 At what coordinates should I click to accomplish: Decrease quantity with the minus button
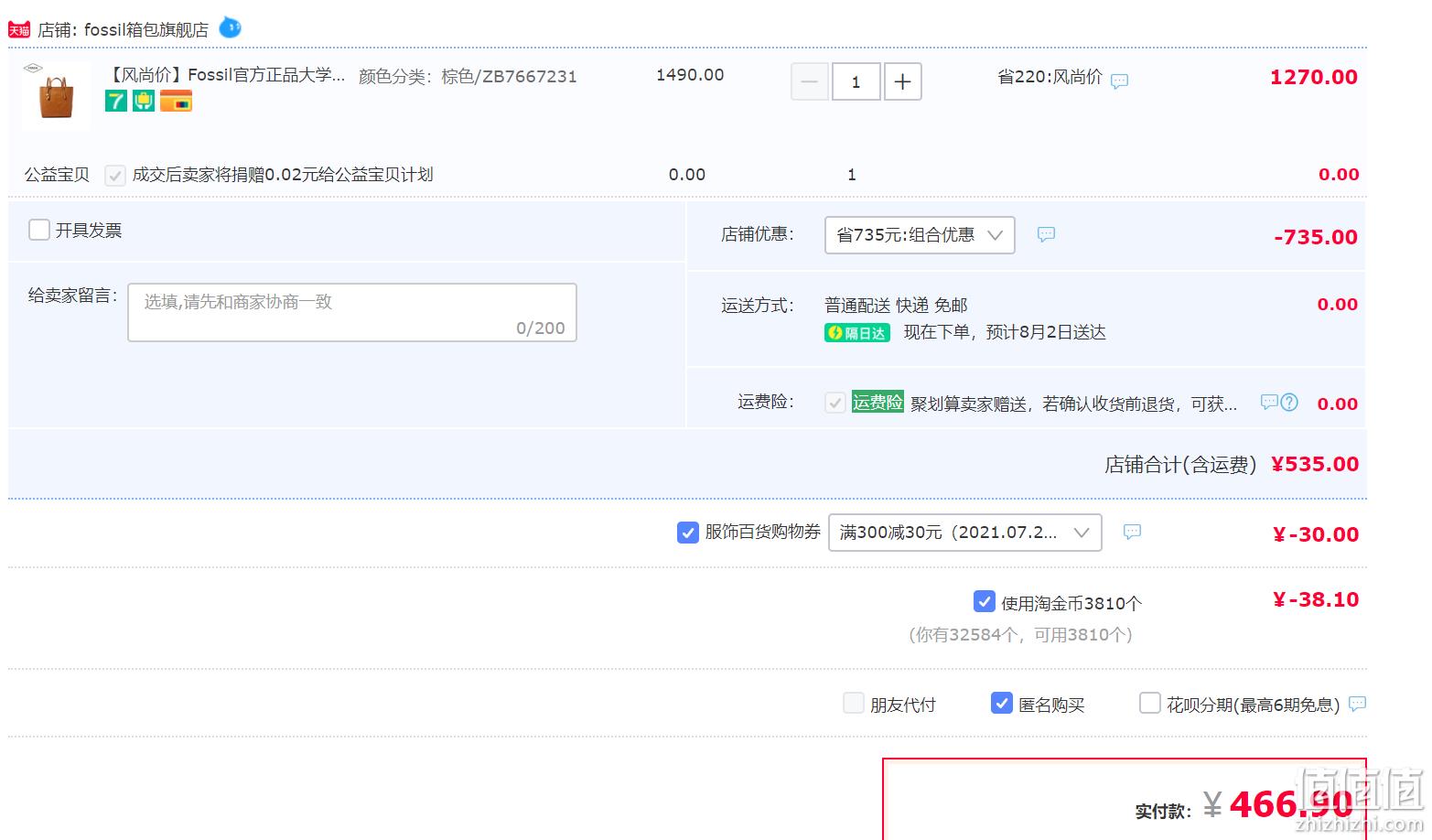point(810,81)
